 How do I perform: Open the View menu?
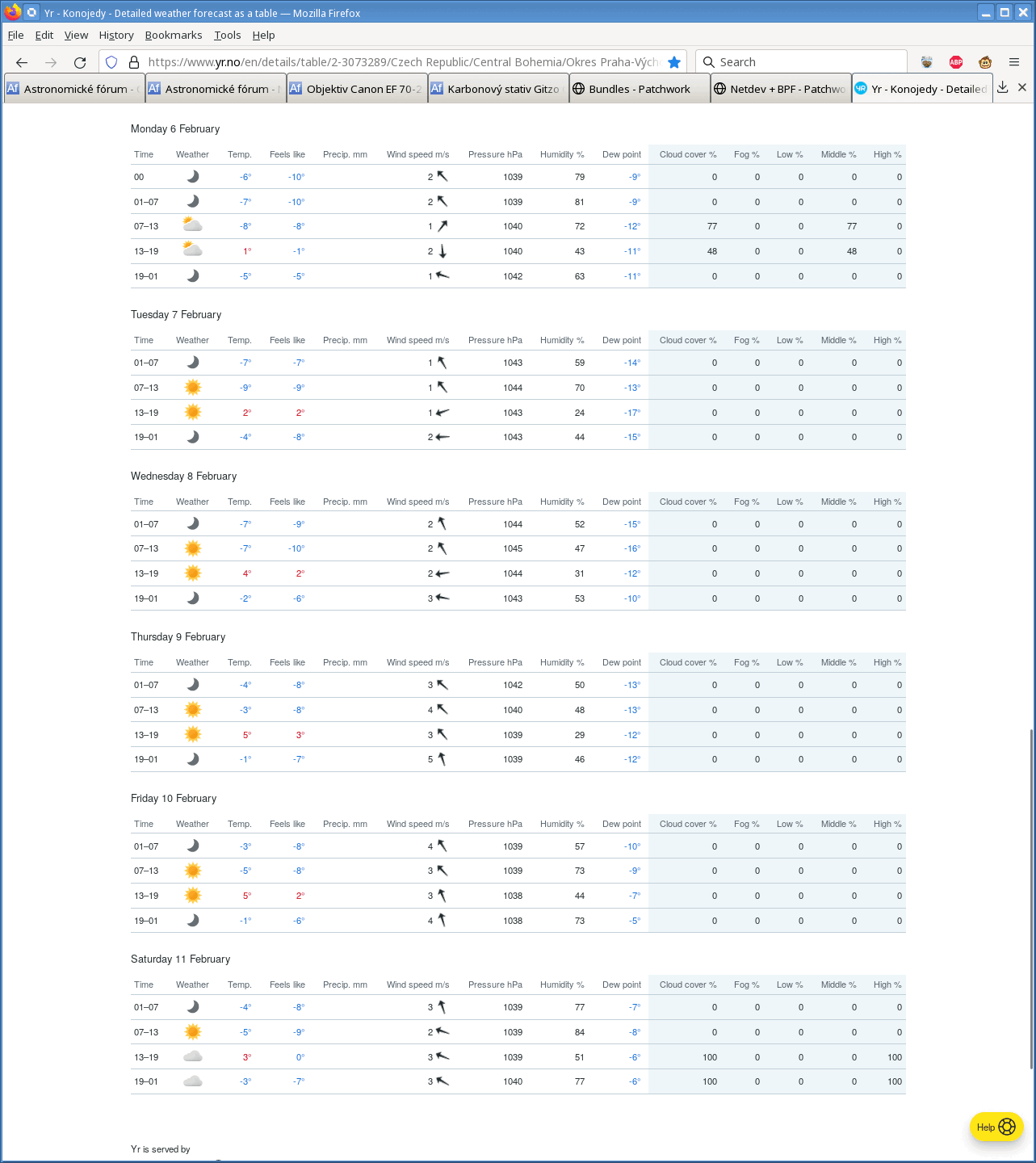coord(76,35)
